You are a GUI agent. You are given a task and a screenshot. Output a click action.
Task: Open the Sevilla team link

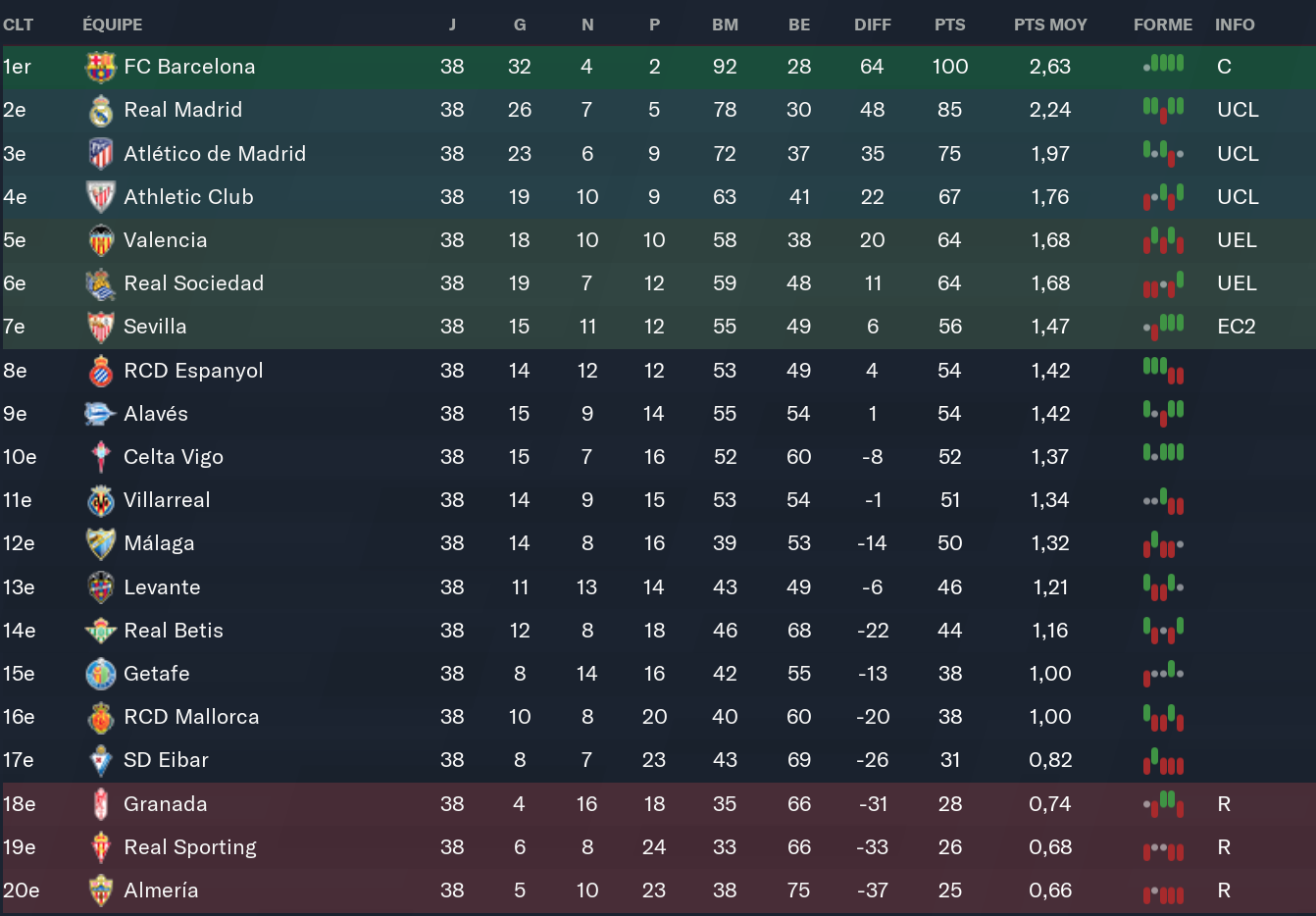(155, 327)
